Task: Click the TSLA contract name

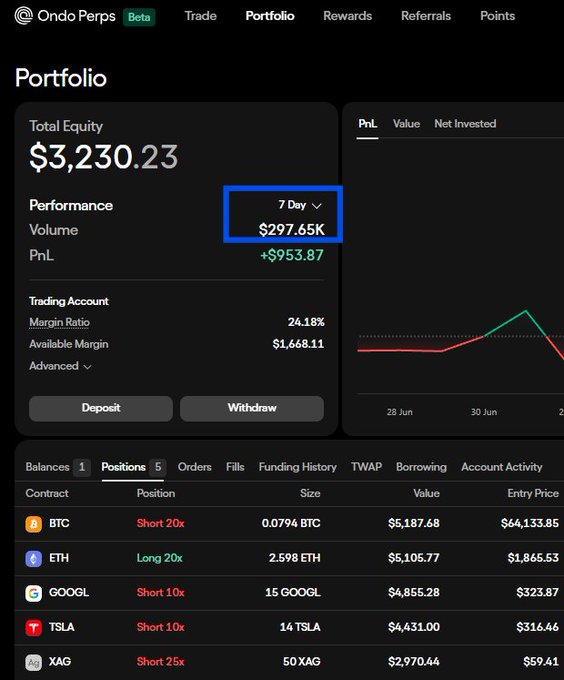Action: pyautogui.click(x=62, y=628)
